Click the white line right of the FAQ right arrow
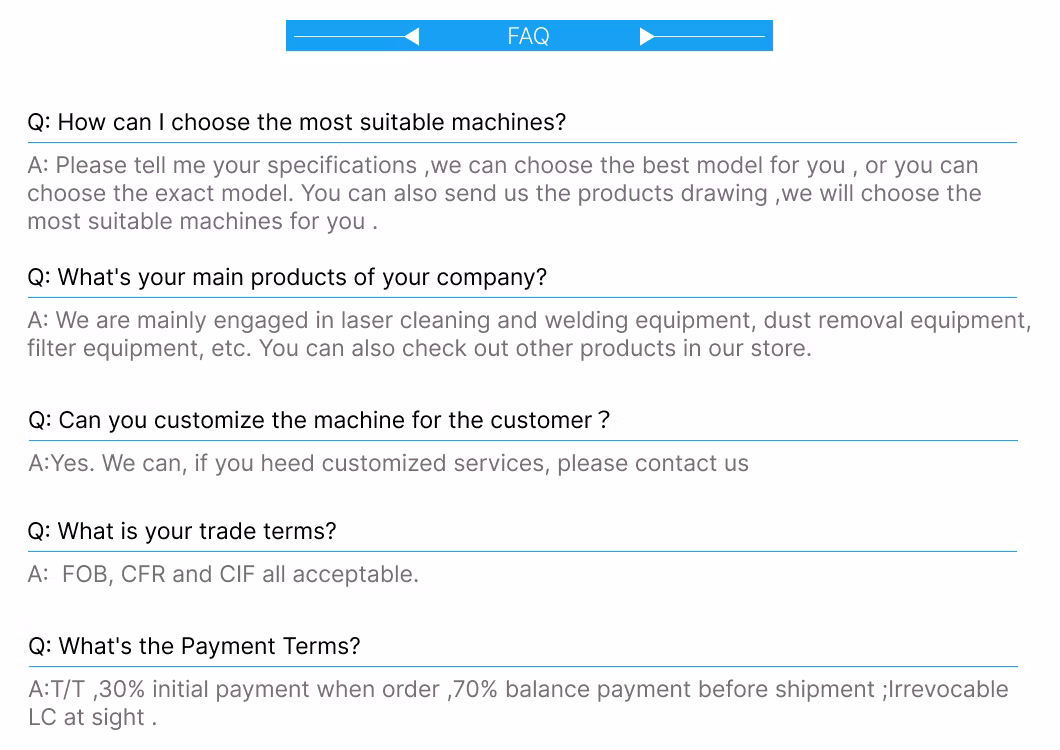This screenshot has width=1060, height=750. click(710, 37)
